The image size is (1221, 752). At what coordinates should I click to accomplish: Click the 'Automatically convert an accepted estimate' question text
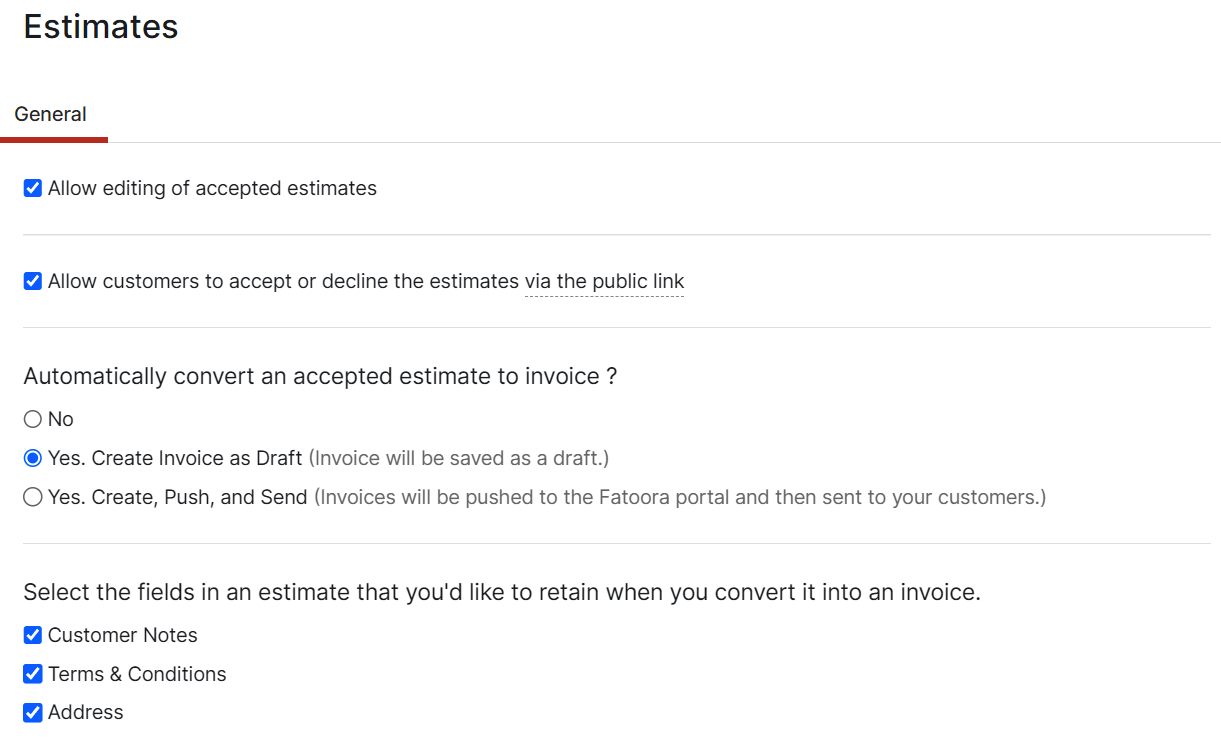pyautogui.click(x=320, y=377)
